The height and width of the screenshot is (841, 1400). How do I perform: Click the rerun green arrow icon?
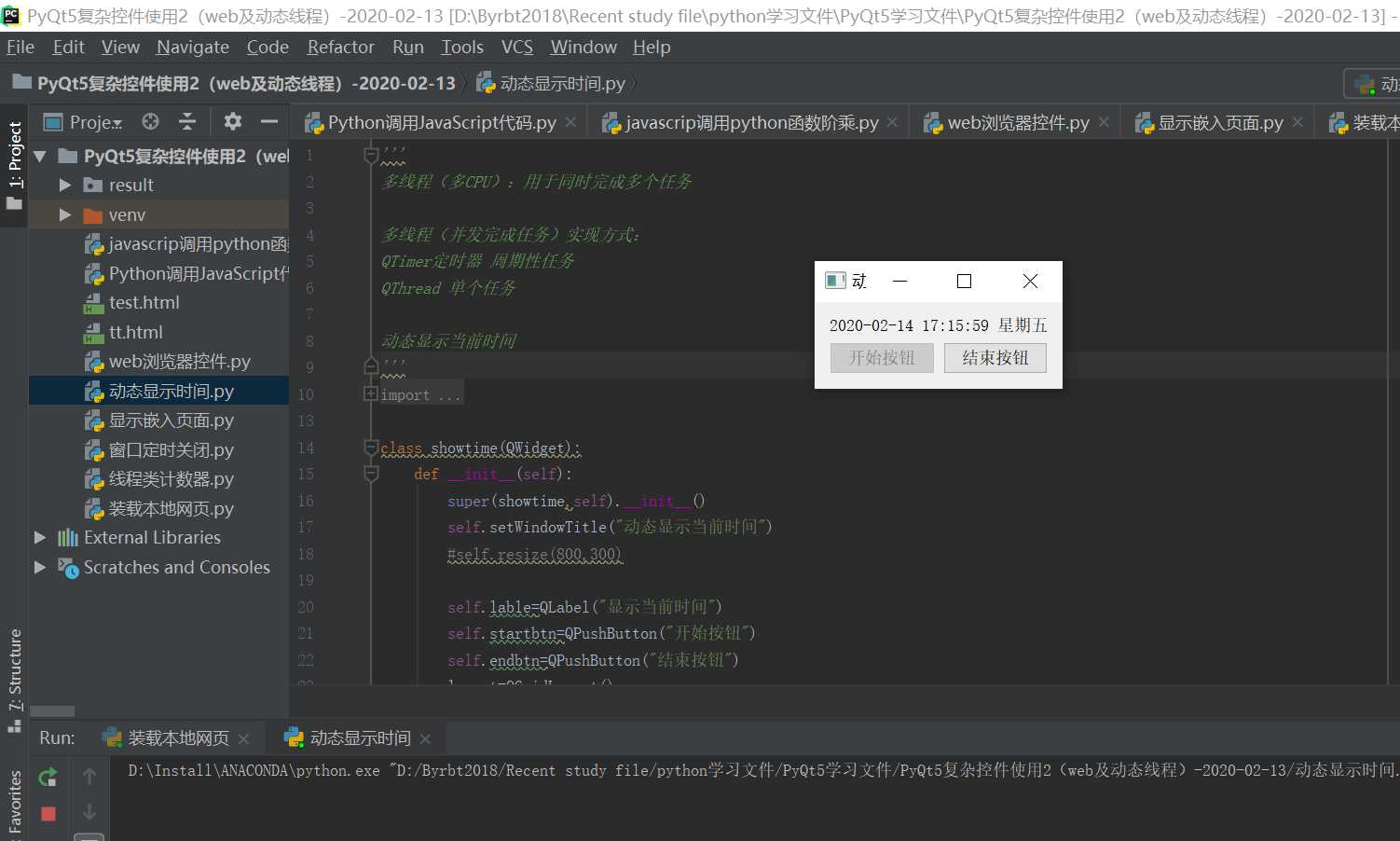(x=48, y=776)
